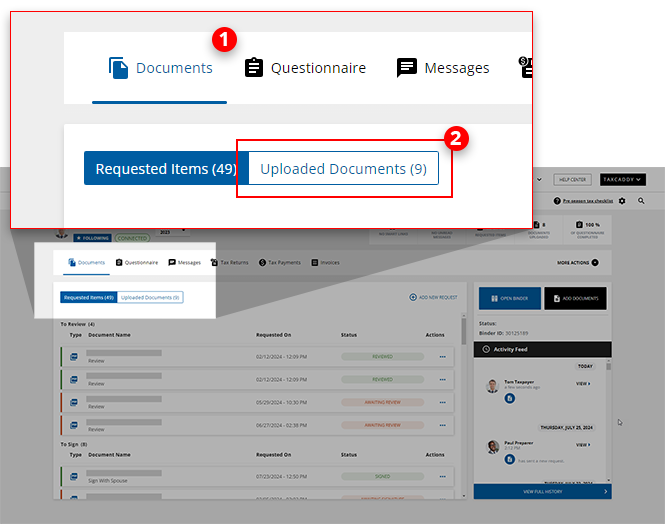Click the Invoices tab icon
This screenshot has width=665, height=524.
(315, 262)
